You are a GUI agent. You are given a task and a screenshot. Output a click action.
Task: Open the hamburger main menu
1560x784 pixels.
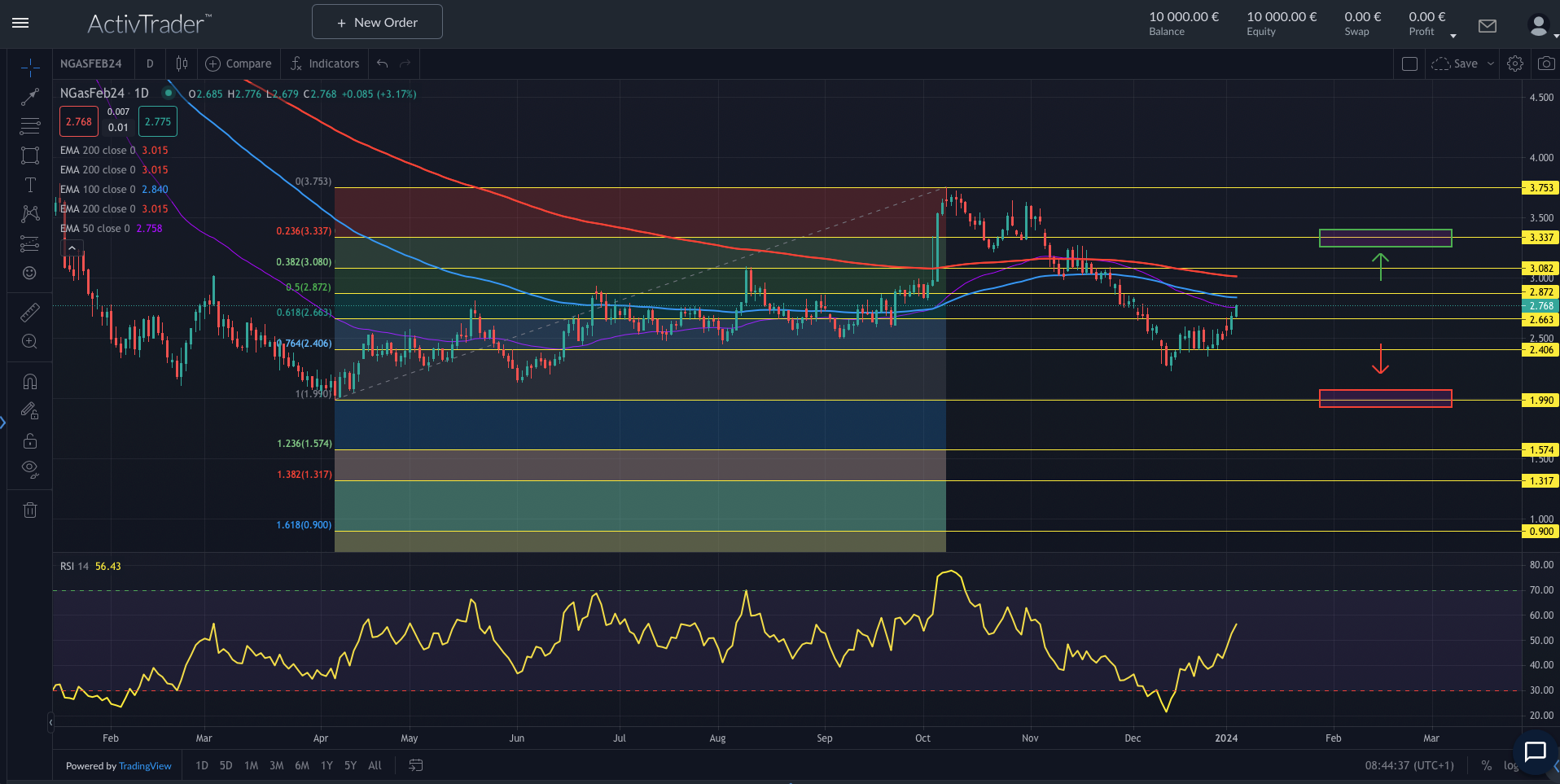click(x=20, y=23)
